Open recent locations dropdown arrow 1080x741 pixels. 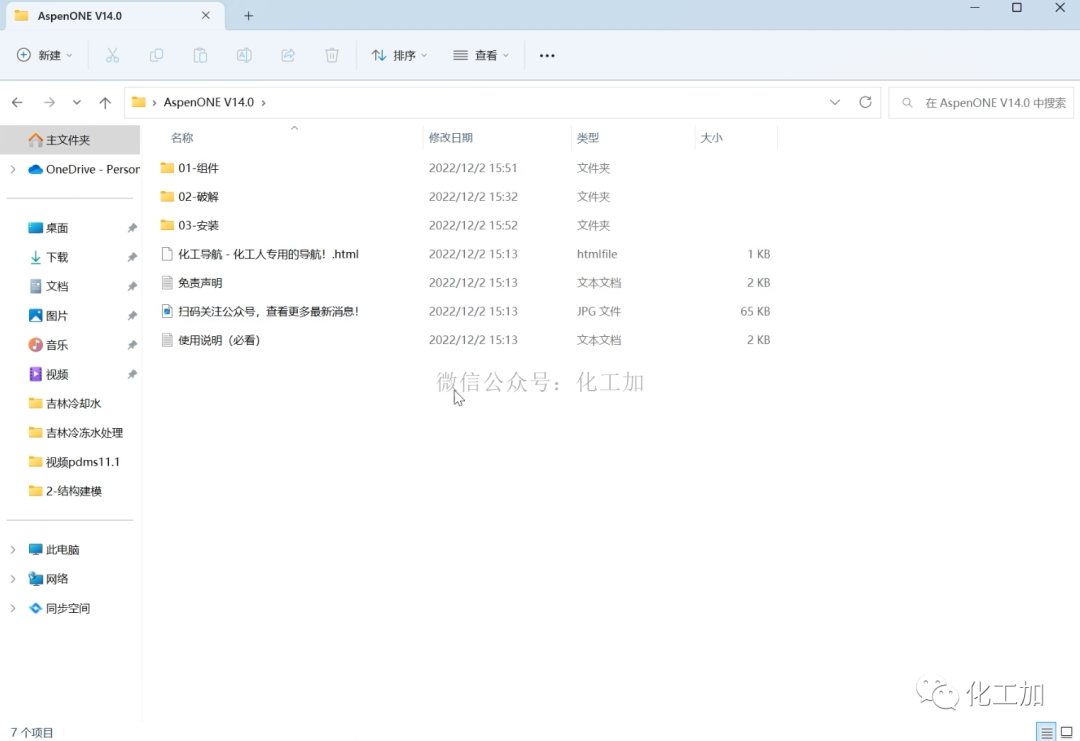coord(76,103)
